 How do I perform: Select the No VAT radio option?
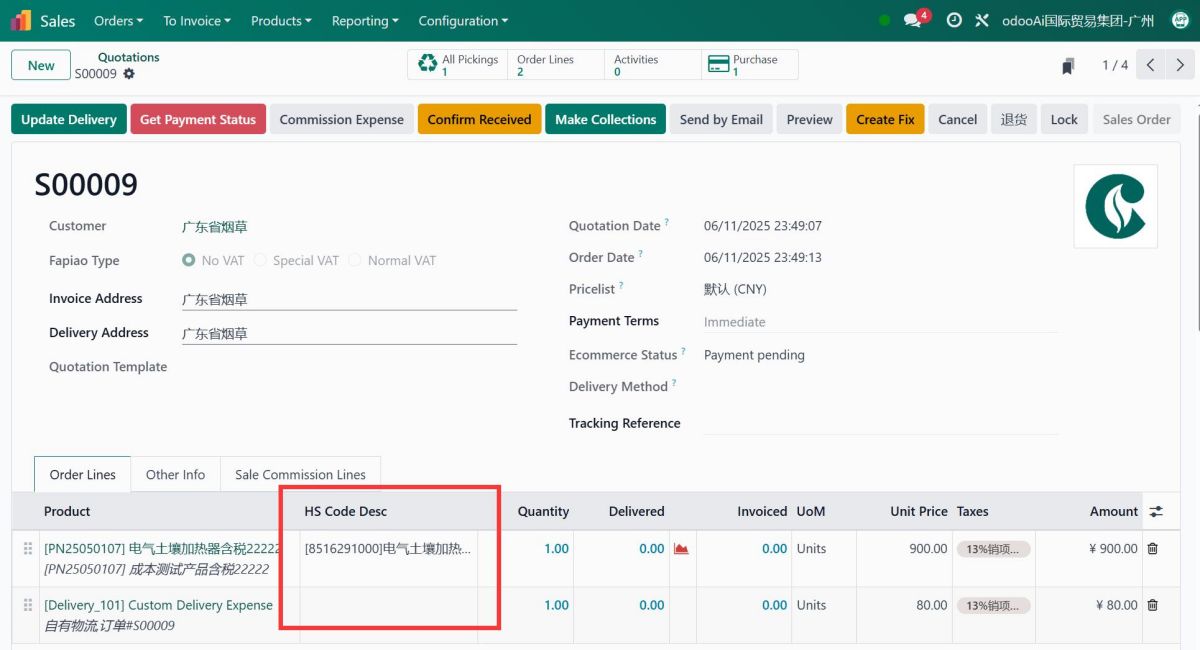coord(189,260)
